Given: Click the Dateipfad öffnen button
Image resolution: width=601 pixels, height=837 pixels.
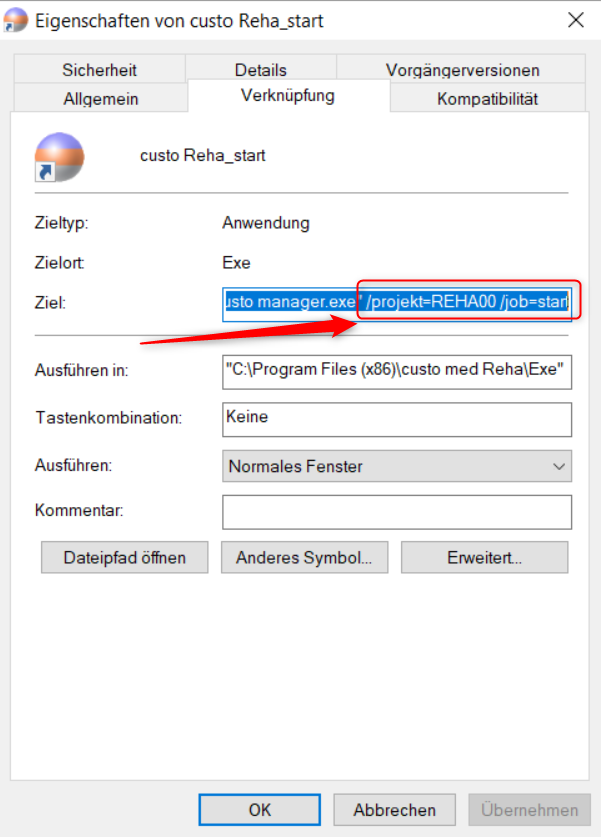Looking at the screenshot, I should pyautogui.click(x=125, y=557).
